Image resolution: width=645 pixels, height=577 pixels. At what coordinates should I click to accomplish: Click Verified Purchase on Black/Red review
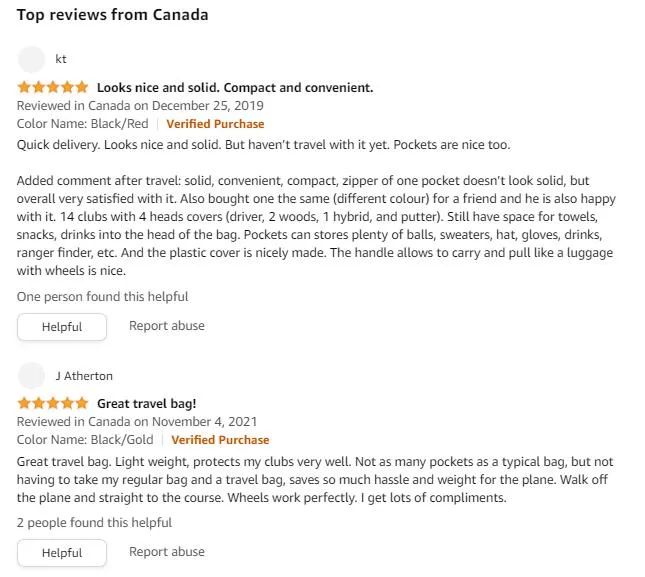pos(215,124)
